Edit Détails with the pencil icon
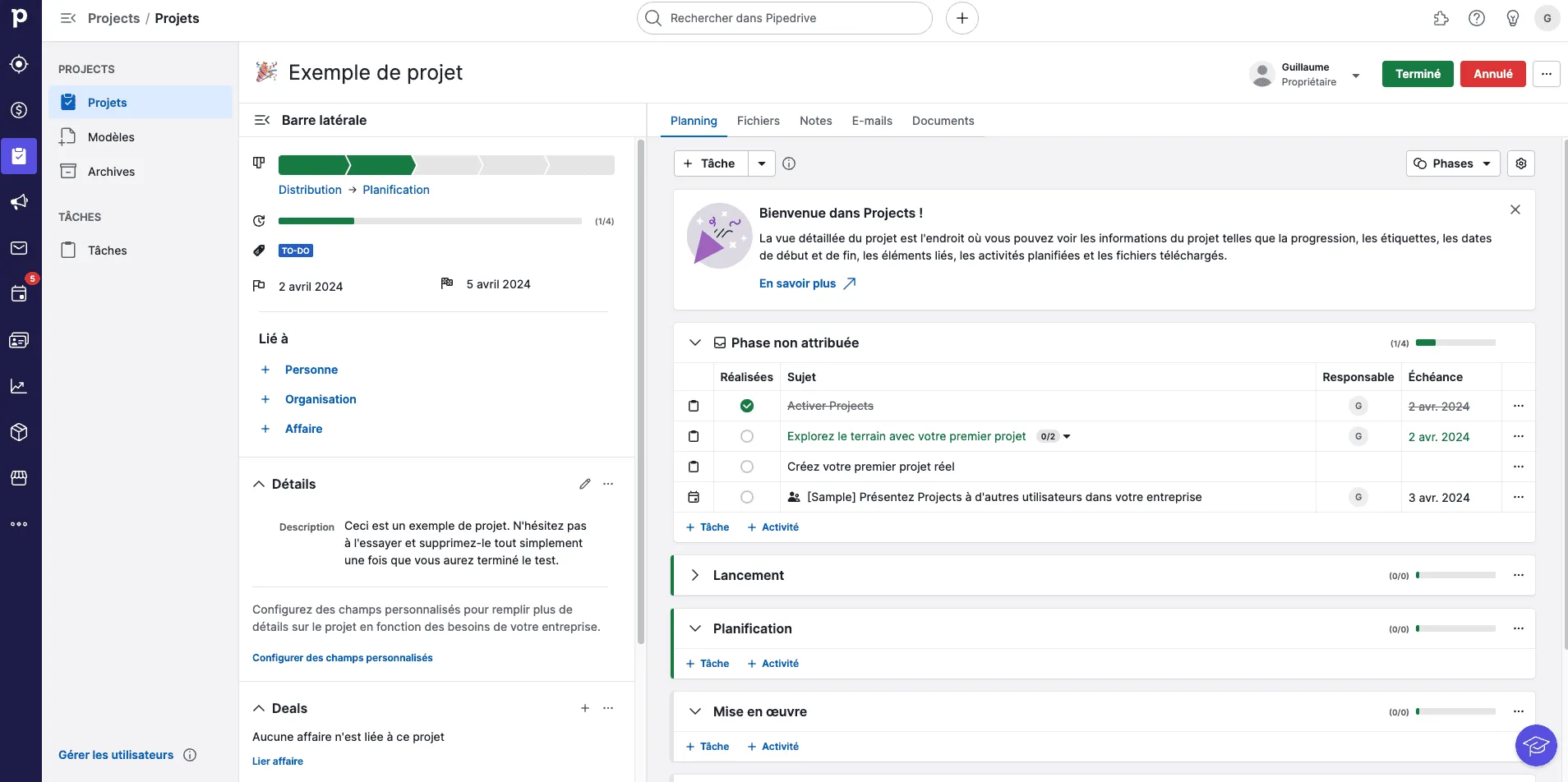 tap(585, 484)
